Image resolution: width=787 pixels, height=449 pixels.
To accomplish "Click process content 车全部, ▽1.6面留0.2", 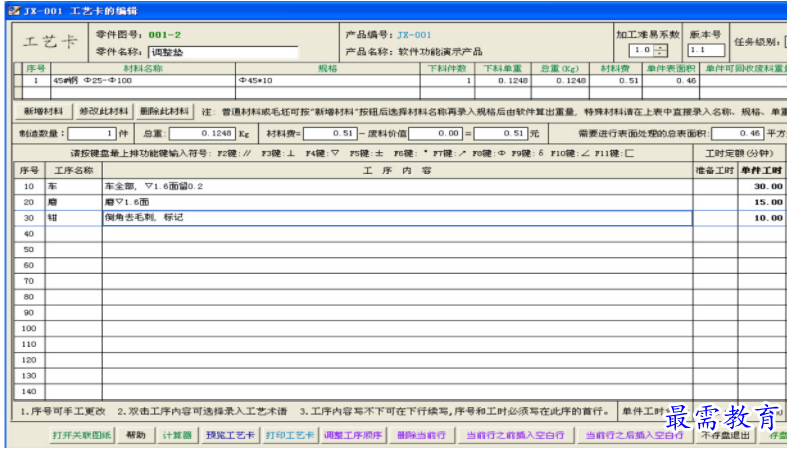I will [x=397, y=186].
